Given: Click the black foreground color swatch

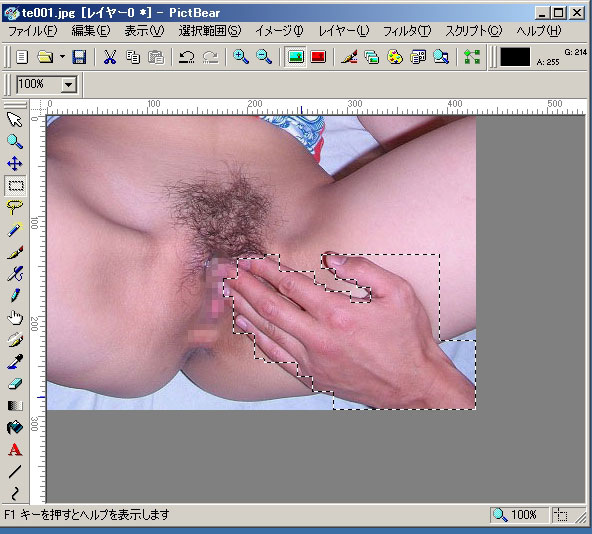Looking at the screenshot, I should tap(515, 57).
